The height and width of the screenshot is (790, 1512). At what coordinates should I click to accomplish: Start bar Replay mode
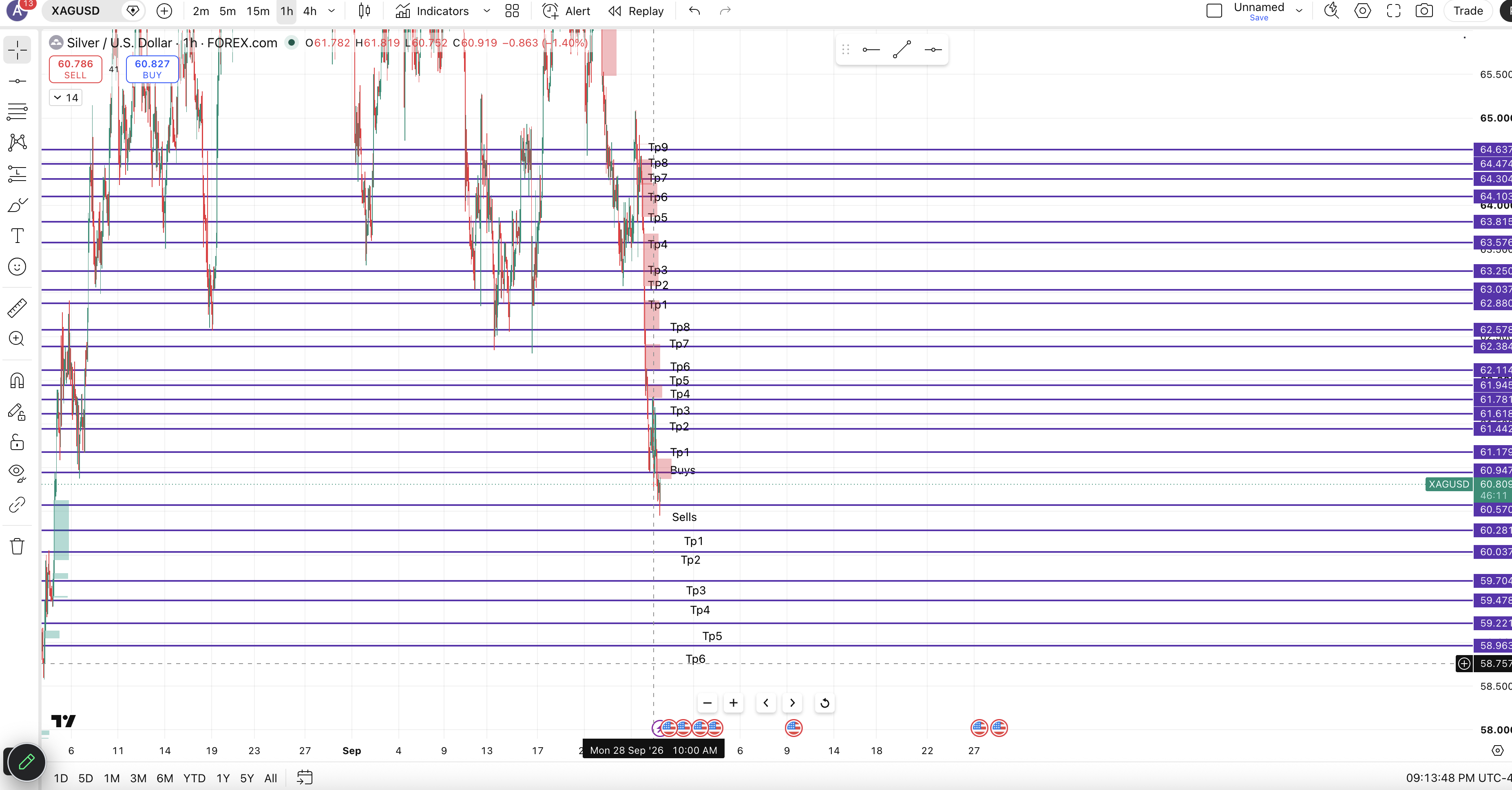(x=636, y=11)
